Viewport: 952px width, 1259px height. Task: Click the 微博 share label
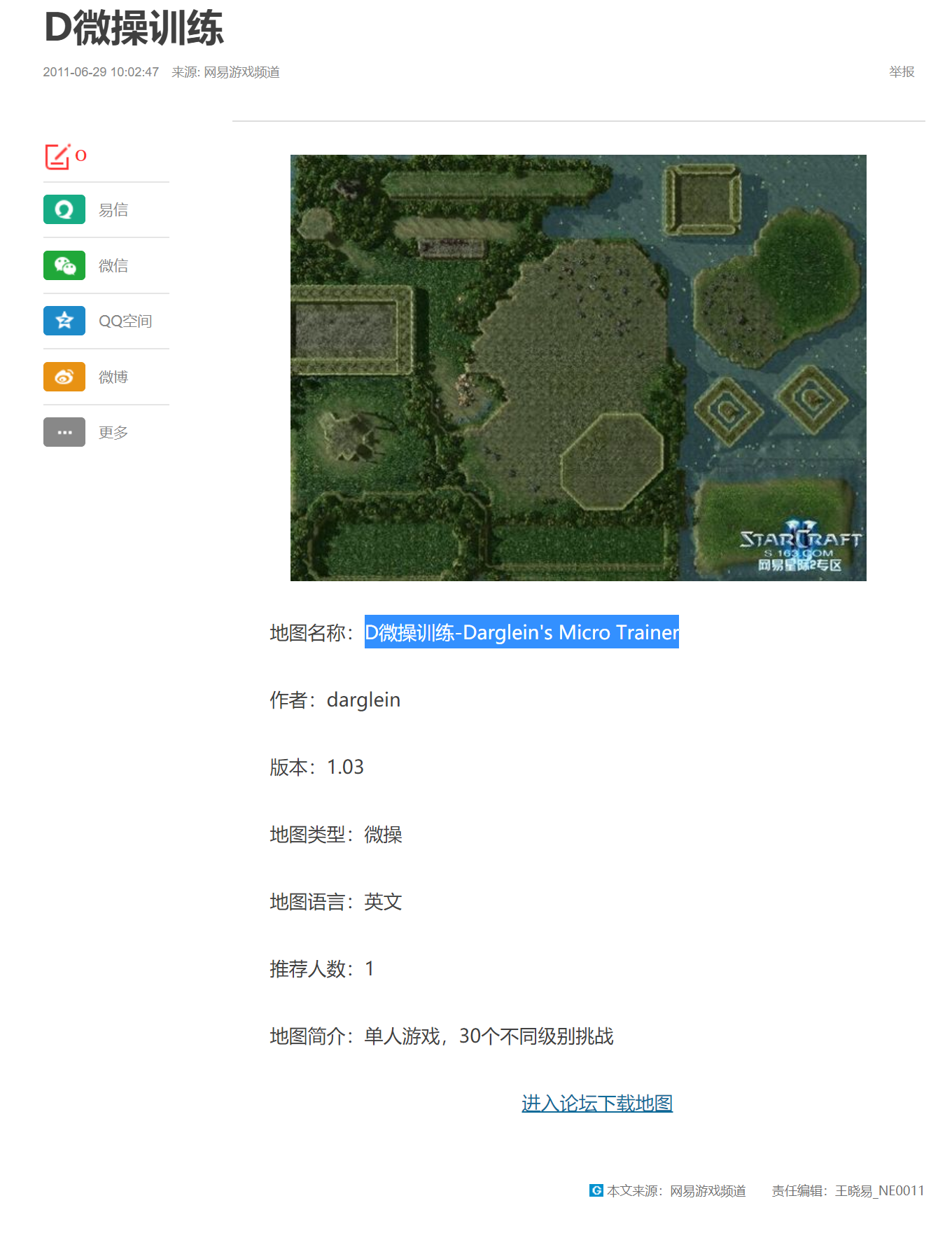point(113,377)
